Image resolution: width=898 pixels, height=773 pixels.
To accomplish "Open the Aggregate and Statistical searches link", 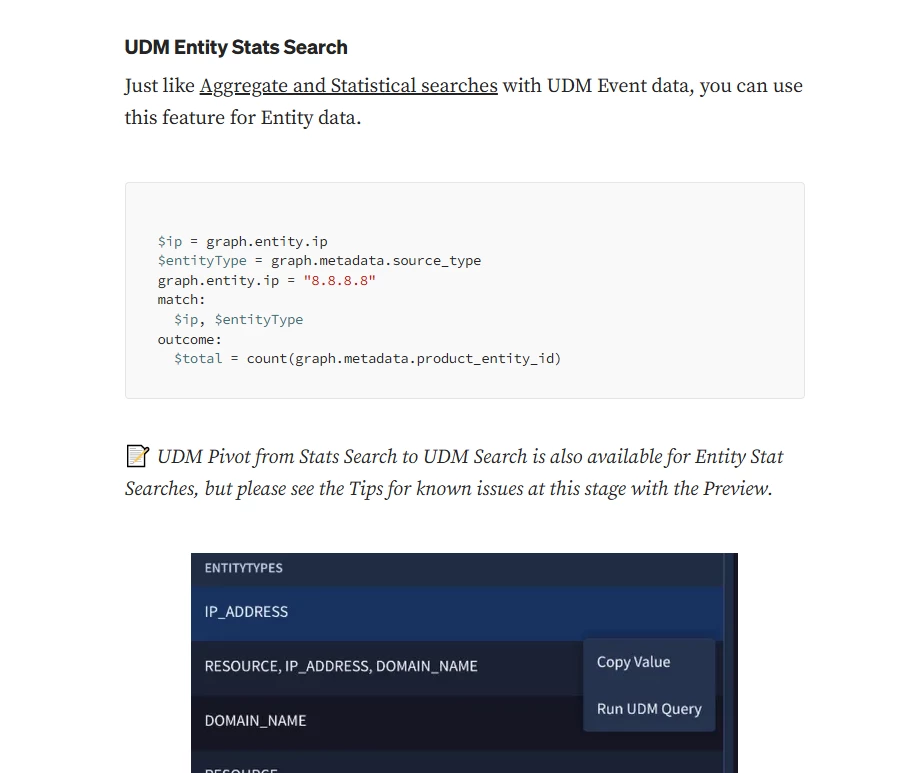I will tap(348, 86).
